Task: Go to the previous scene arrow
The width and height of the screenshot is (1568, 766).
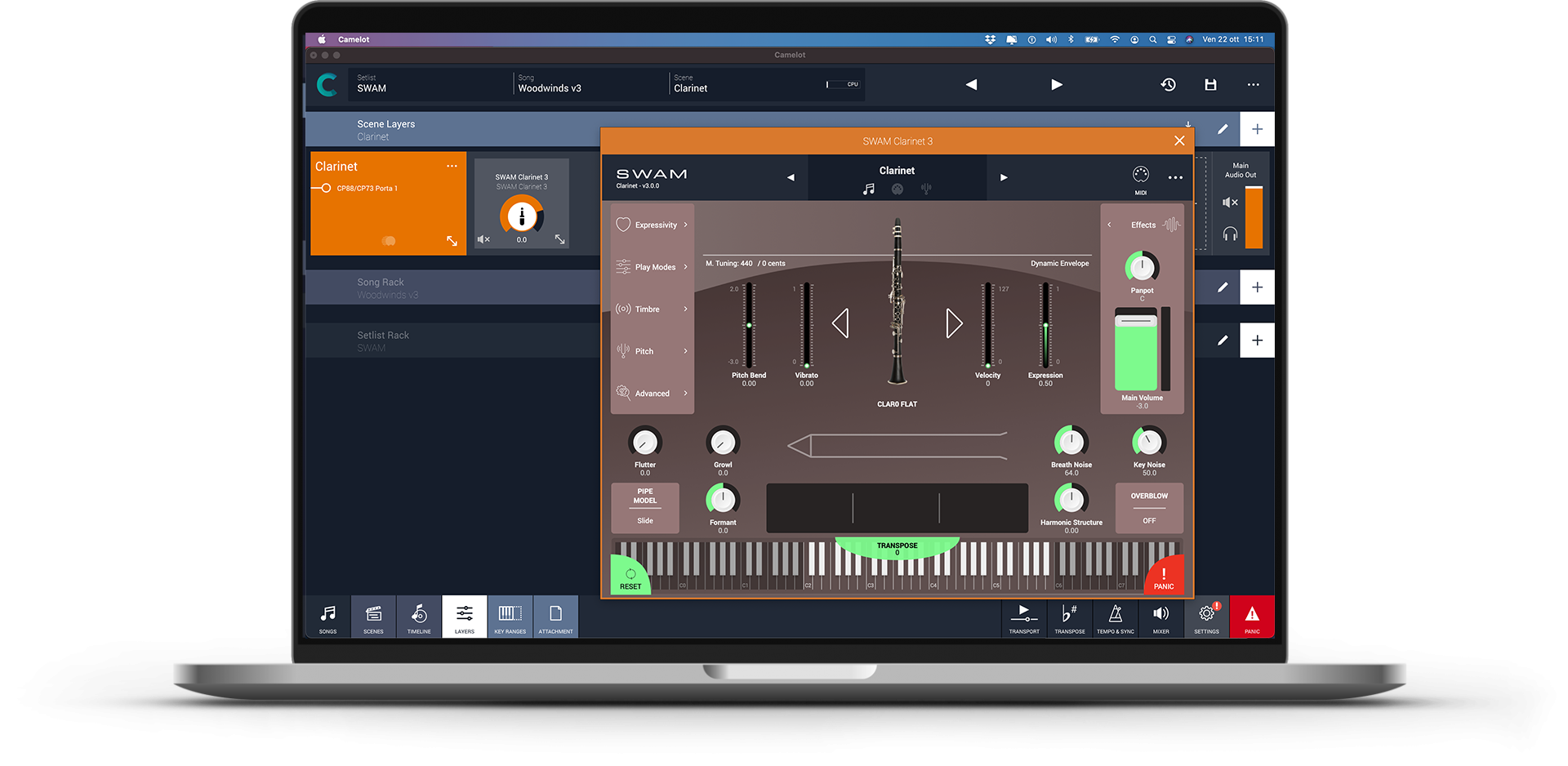Action: point(971,84)
